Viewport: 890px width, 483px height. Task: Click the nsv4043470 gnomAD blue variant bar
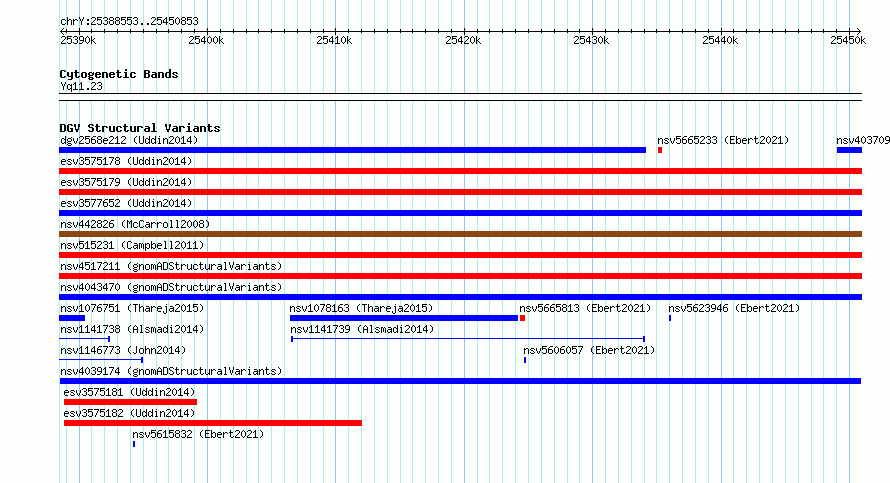(460, 297)
